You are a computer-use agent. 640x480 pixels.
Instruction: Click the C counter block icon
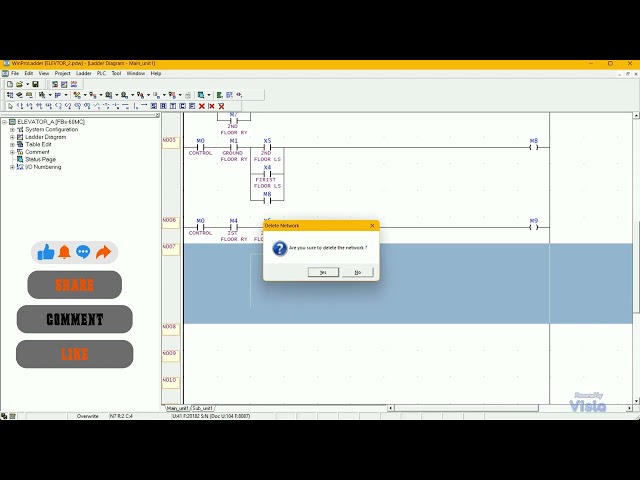pos(182,106)
